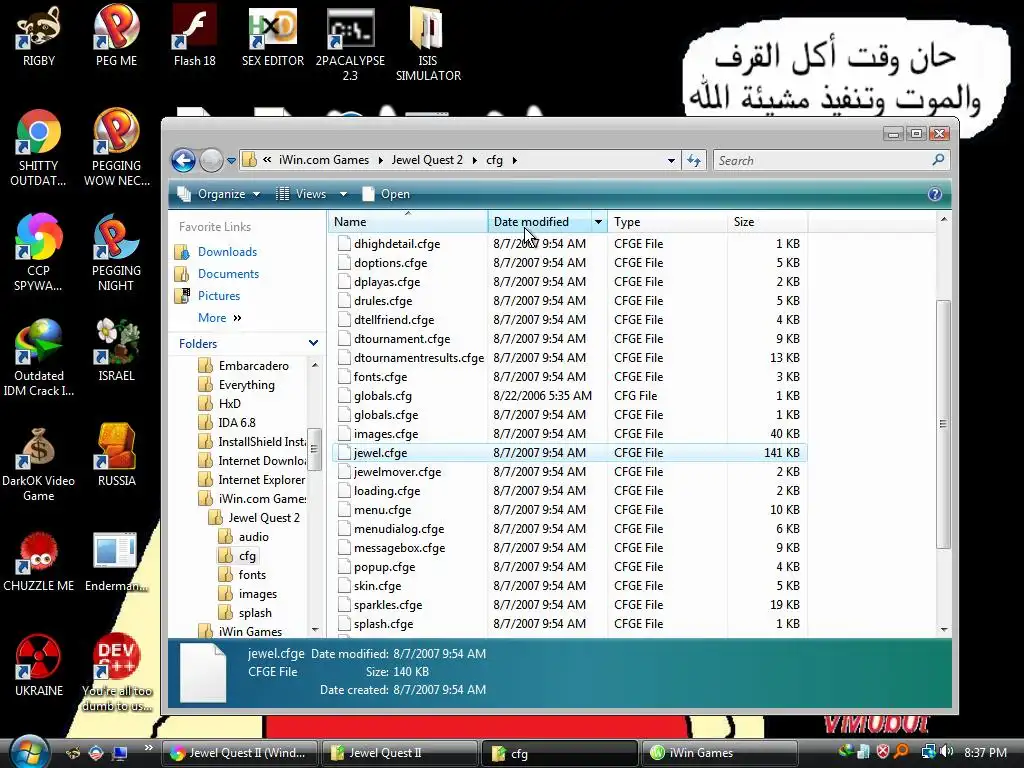Launch the Chrome desktop shortcut
Screen dimensions: 1024x768
pyautogui.click(x=39, y=147)
